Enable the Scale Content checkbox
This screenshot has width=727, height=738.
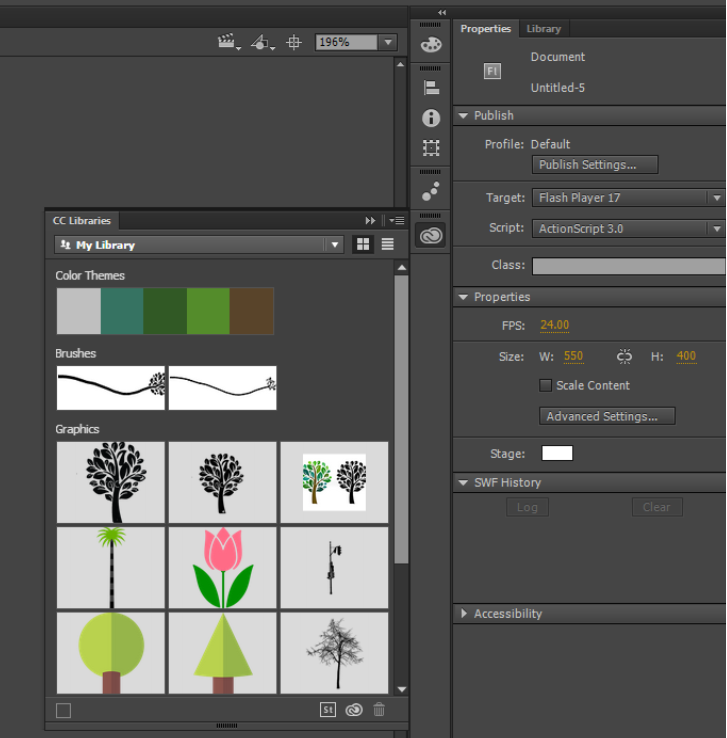pos(545,385)
